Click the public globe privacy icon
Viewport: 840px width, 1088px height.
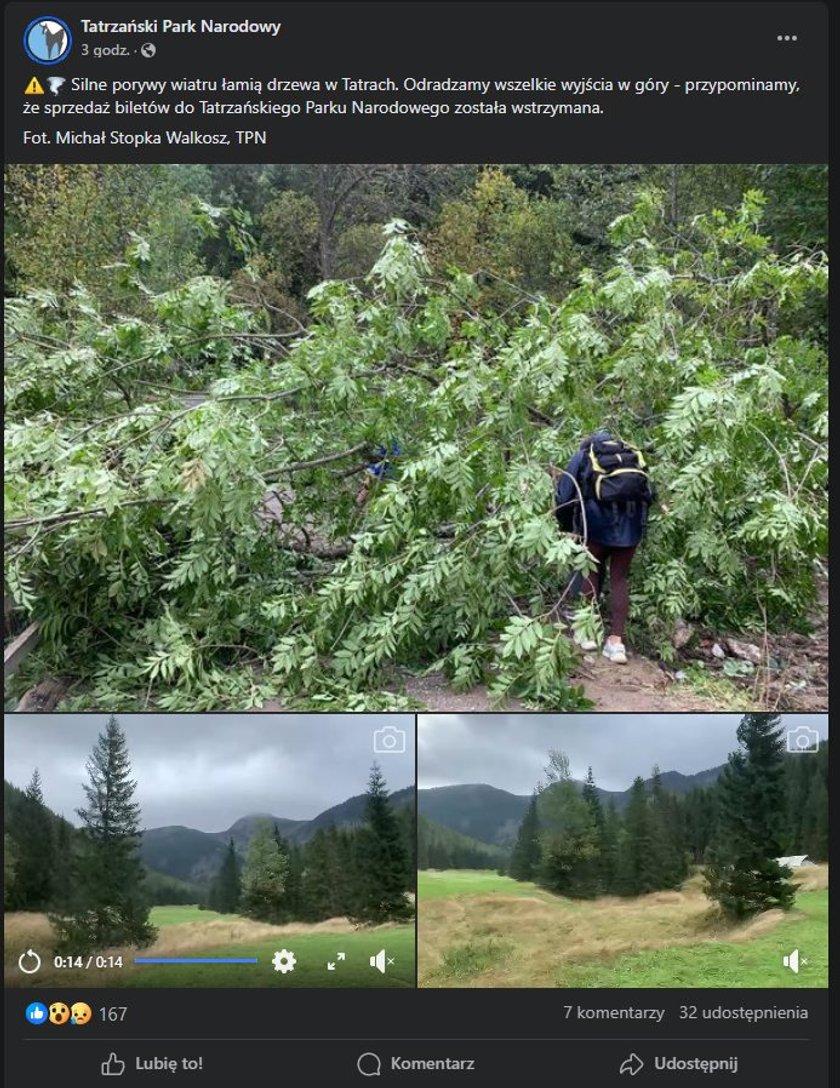[x=148, y=50]
